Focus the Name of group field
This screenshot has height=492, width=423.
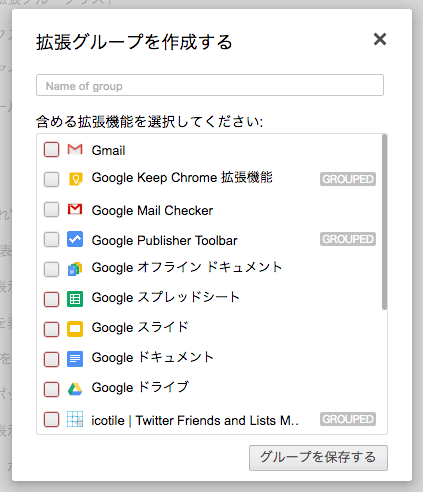click(210, 85)
